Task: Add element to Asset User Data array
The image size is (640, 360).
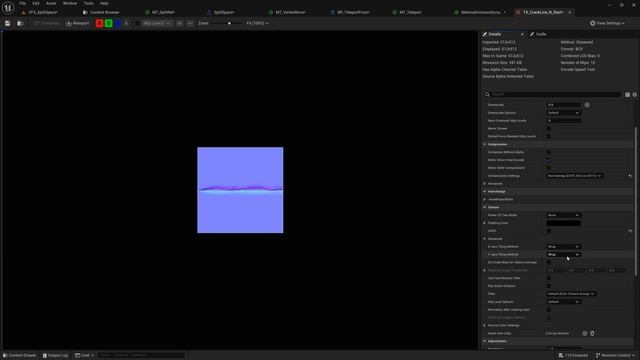Action: [584, 333]
